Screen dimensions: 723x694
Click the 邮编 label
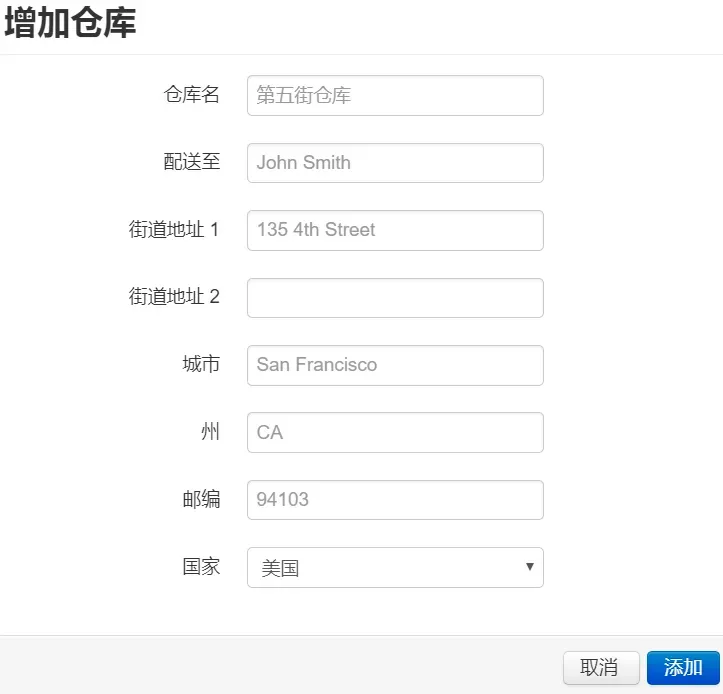tap(201, 499)
